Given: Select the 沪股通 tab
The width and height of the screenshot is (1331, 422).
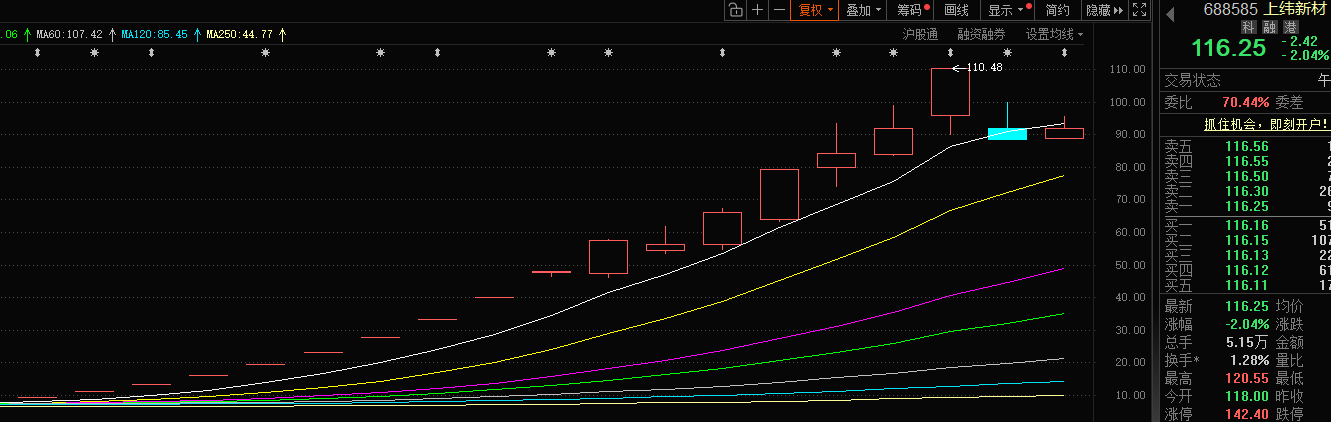Looking at the screenshot, I should pyautogui.click(x=920, y=34).
